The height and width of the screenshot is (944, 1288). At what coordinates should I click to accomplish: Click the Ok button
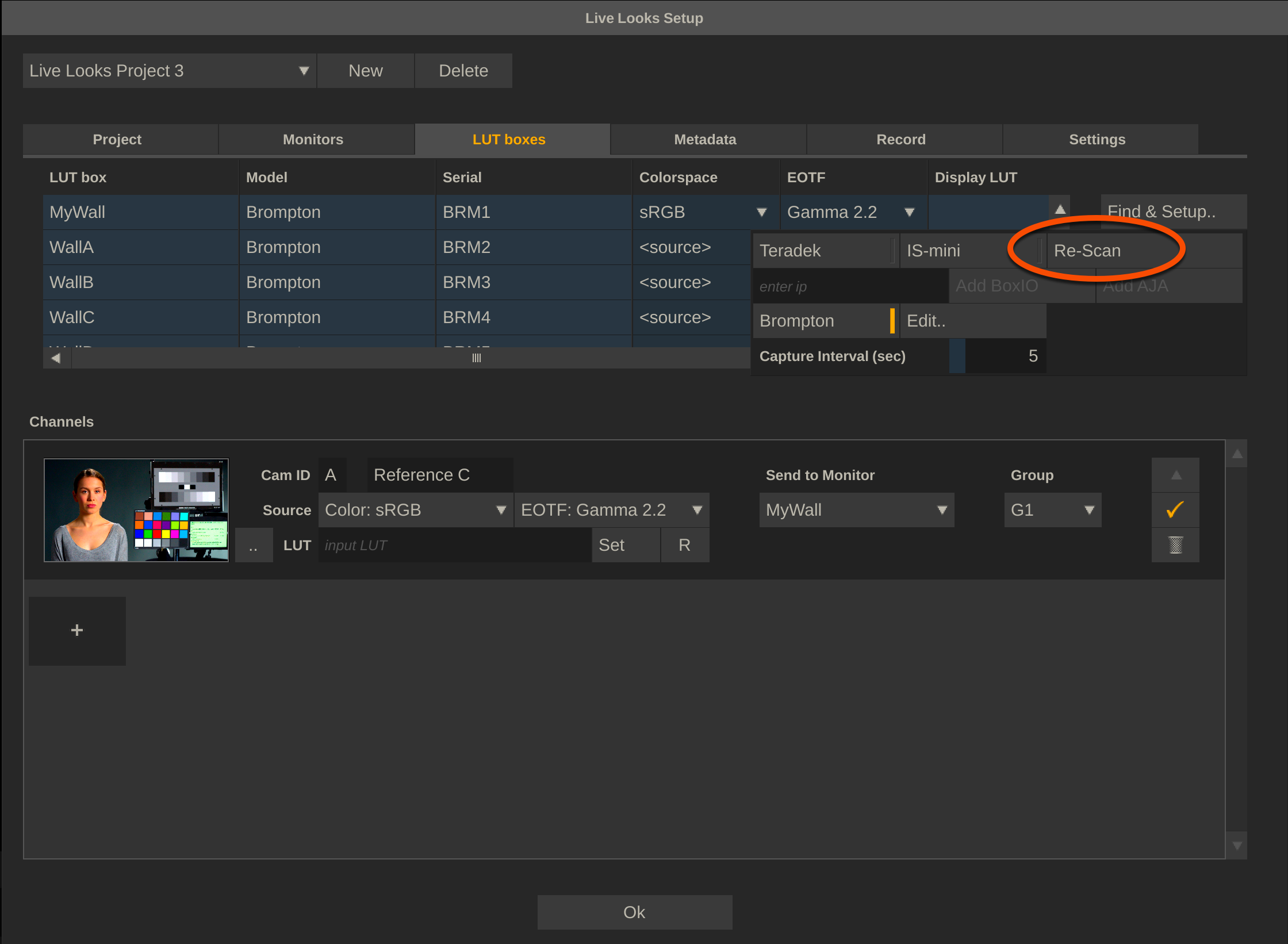tap(634, 912)
